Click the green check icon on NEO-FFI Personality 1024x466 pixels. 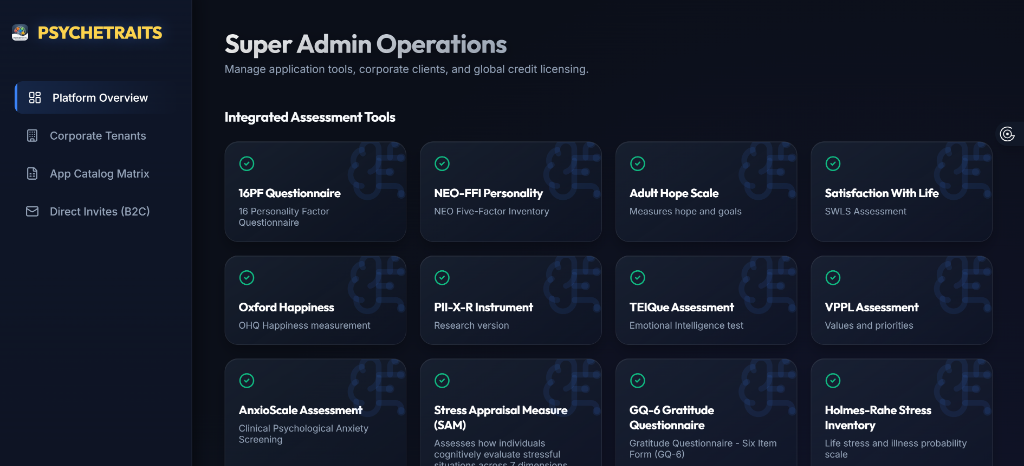point(442,164)
